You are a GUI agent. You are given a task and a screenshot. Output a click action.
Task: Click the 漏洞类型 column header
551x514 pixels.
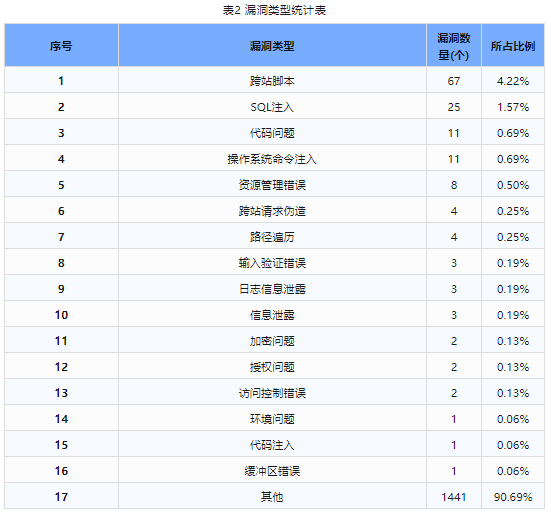click(272, 46)
